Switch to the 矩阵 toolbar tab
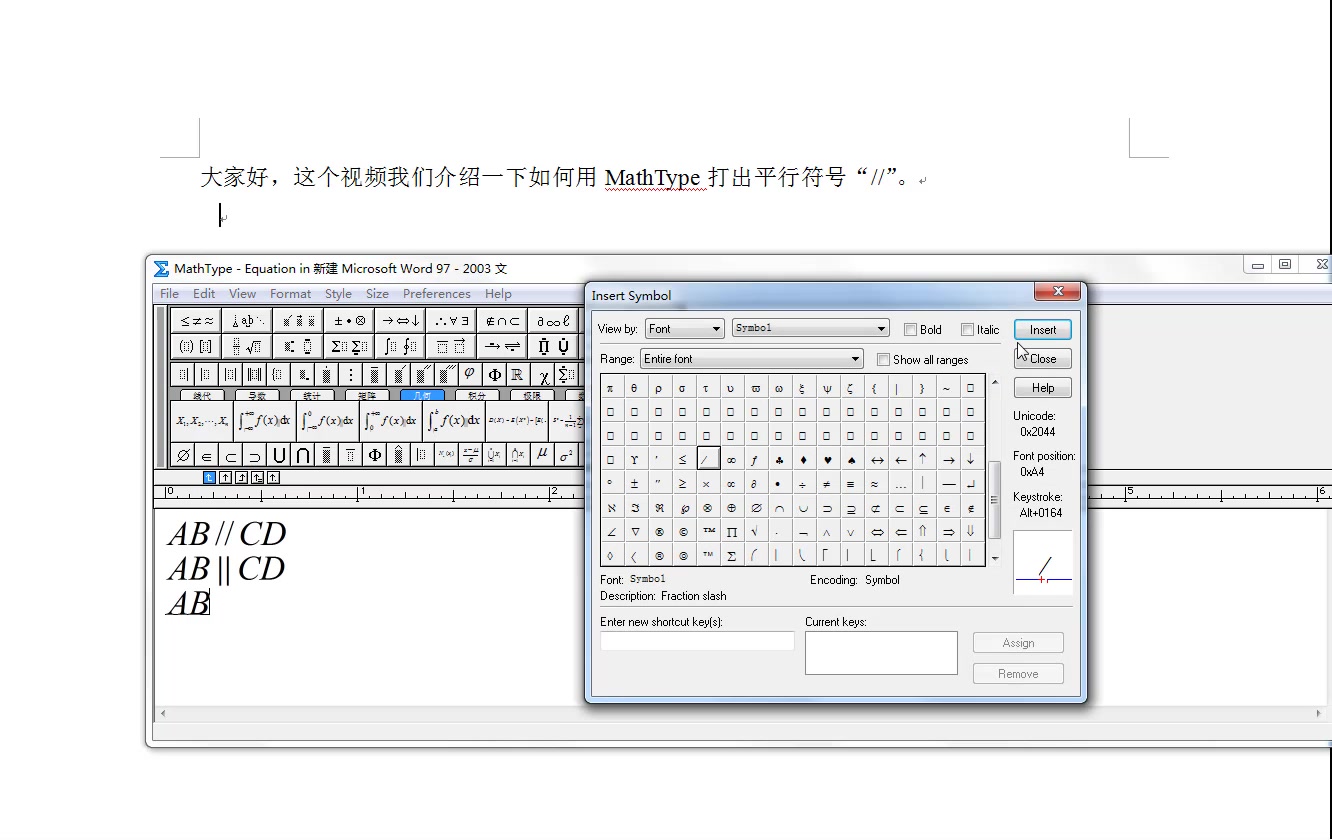 pyautogui.click(x=367, y=396)
